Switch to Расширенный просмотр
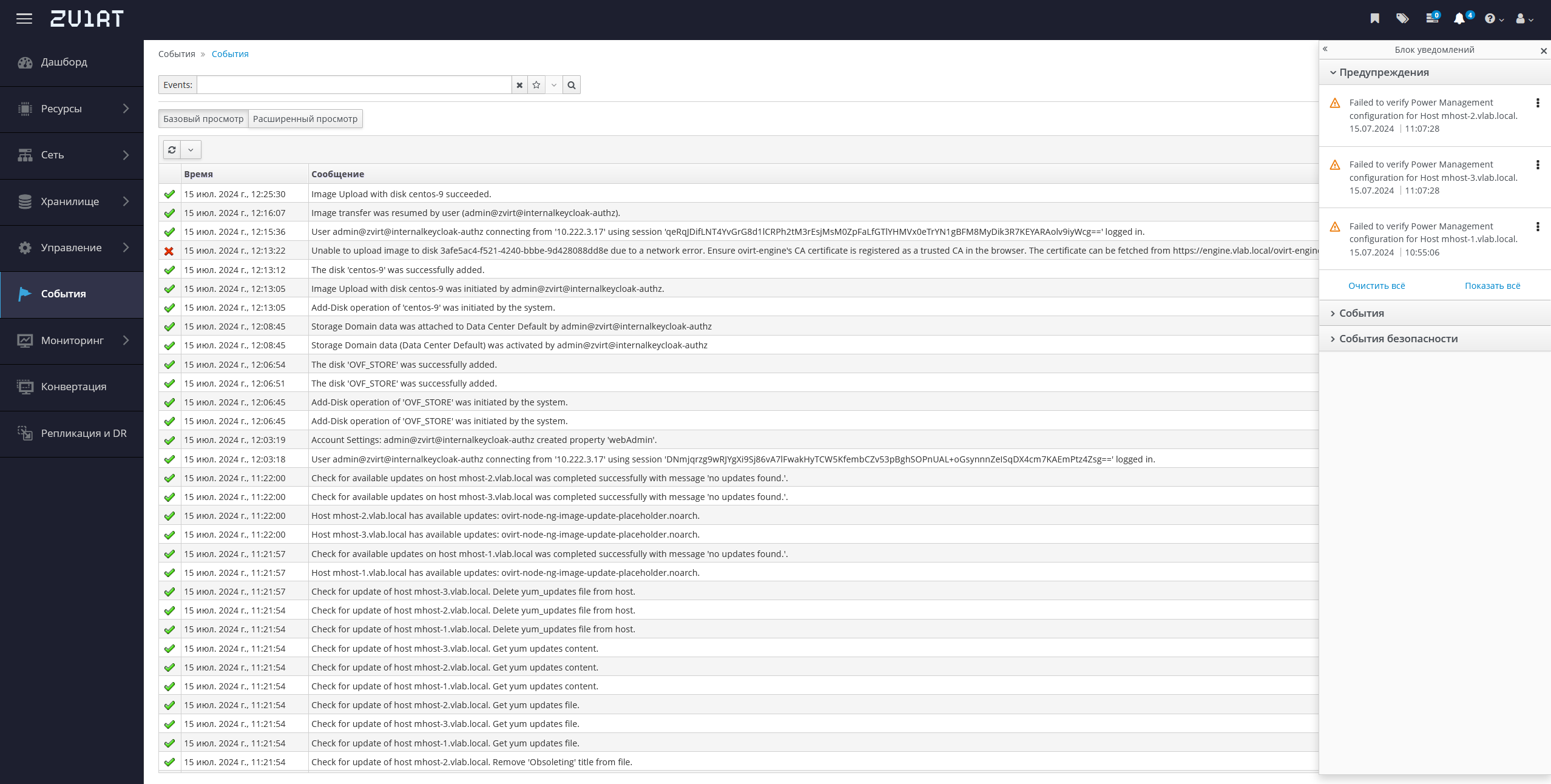The height and width of the screenshot is (784, 1551). click(x=305, y=119)
